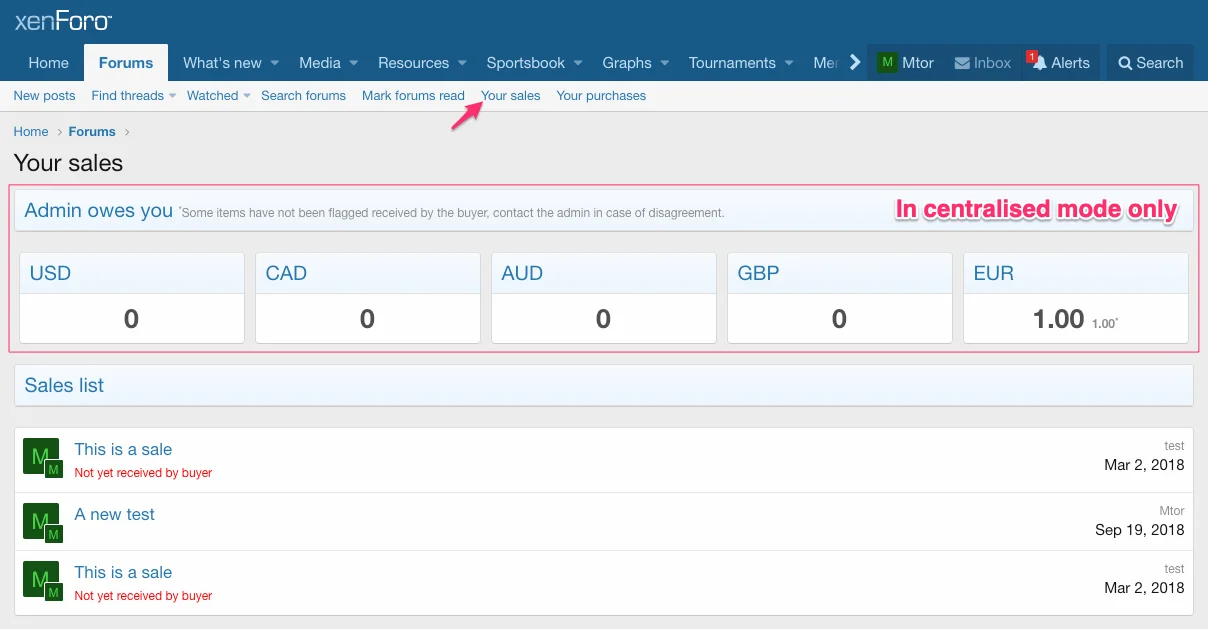Viewport: 1208px width, 629px height.
Task: Go to the Home tab
Action: [x=48, y=63]
